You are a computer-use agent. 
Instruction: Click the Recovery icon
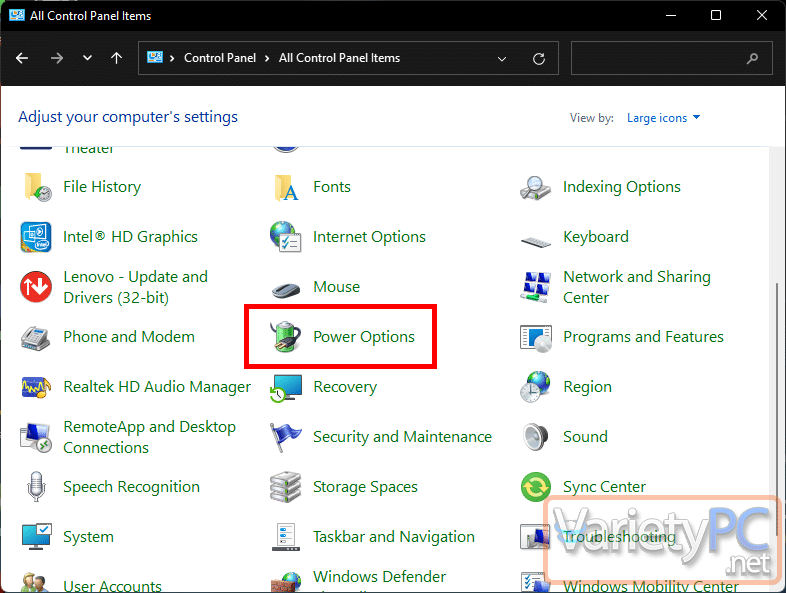point(286,387)
